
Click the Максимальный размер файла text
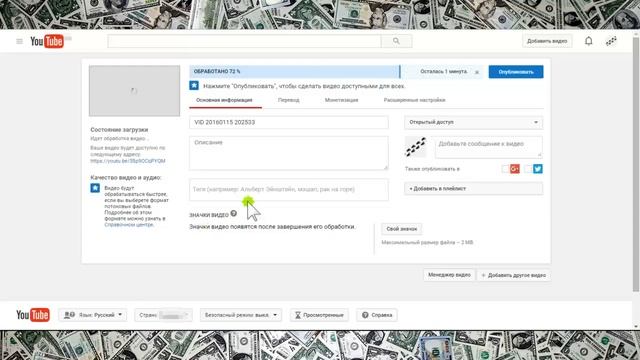click(427, 242)
